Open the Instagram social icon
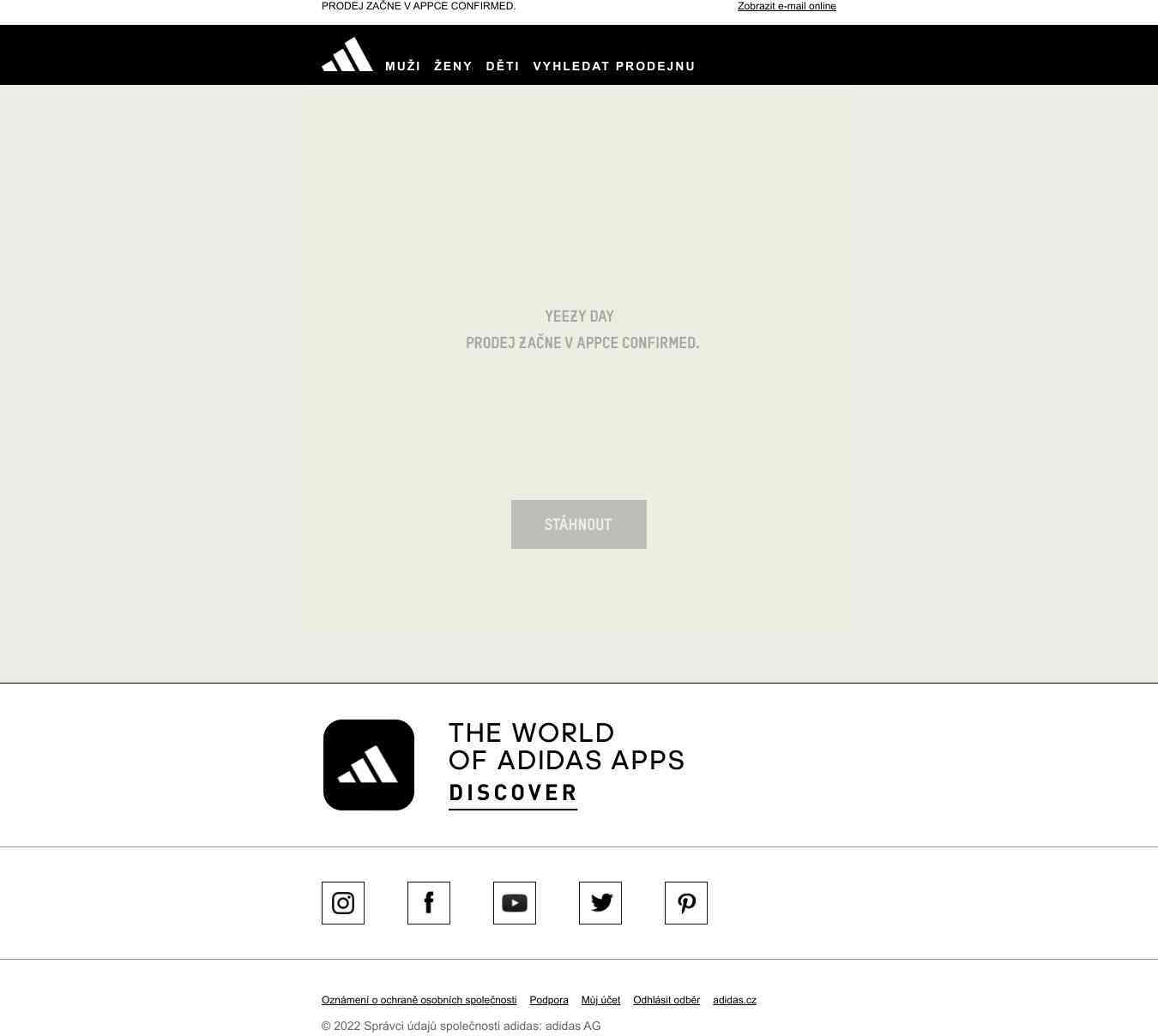 pos(343,903)
